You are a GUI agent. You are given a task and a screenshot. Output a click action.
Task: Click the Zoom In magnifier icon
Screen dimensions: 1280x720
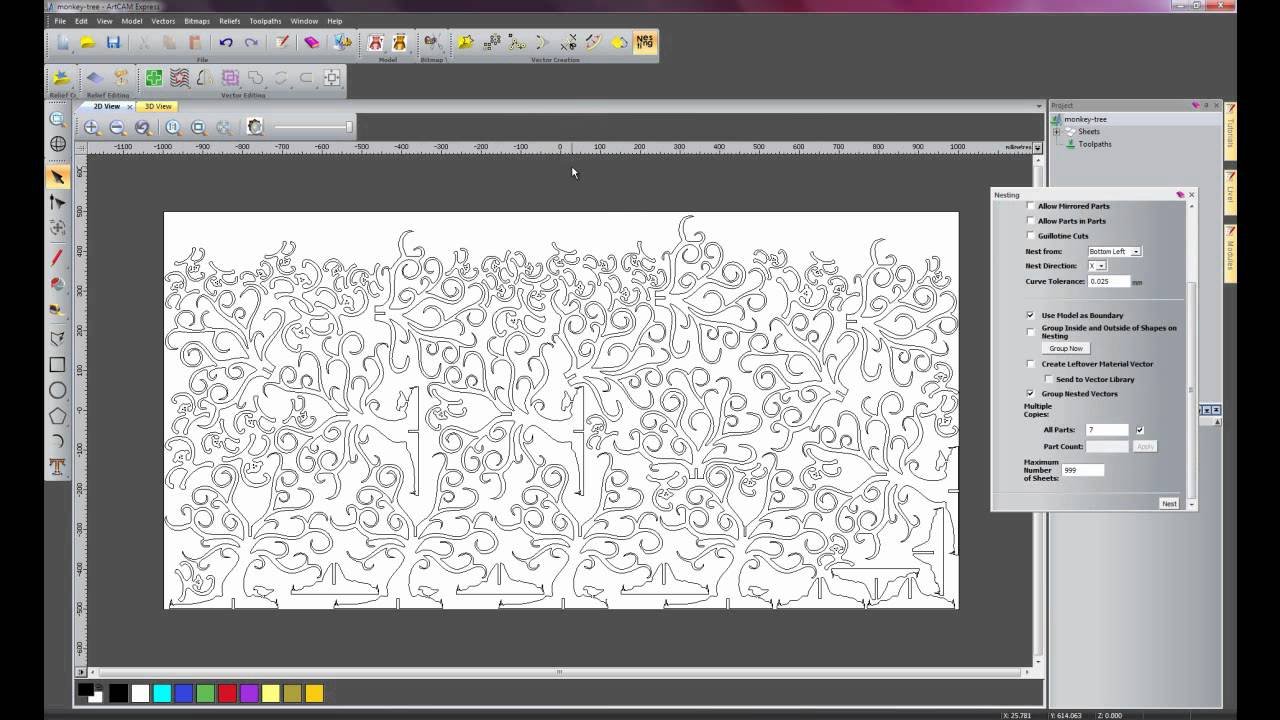click(x=92, y=127)
